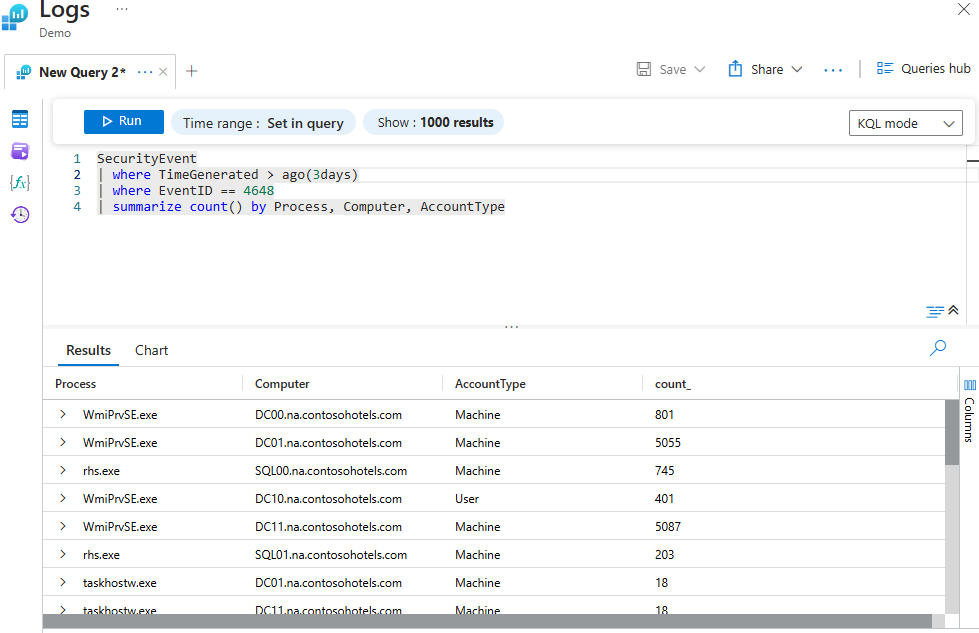Click the Save disk icon
The width and height of the screenshot is (979, 633).
(644, 69)
